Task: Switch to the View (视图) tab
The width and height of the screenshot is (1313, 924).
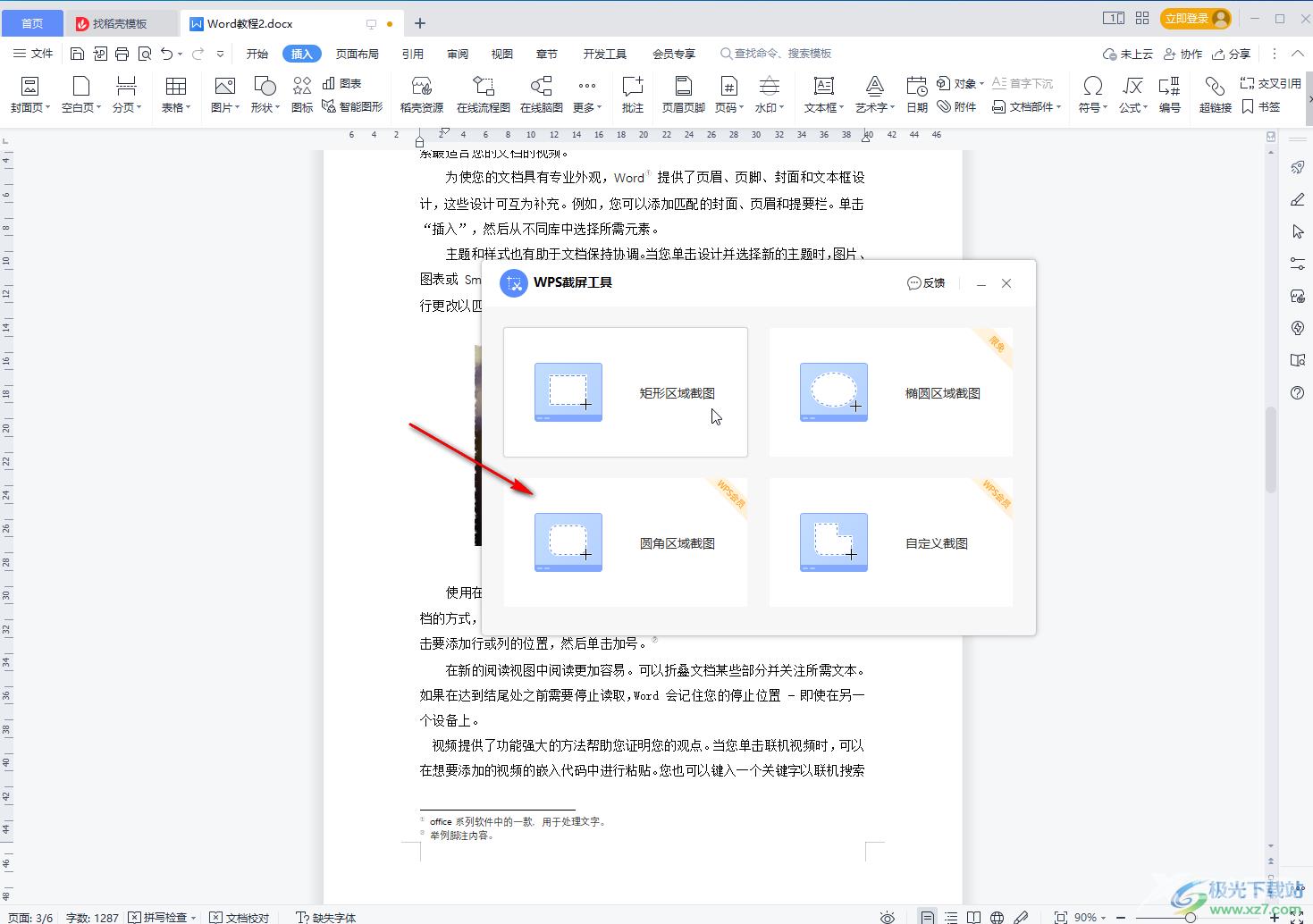Action: [502, 54]
